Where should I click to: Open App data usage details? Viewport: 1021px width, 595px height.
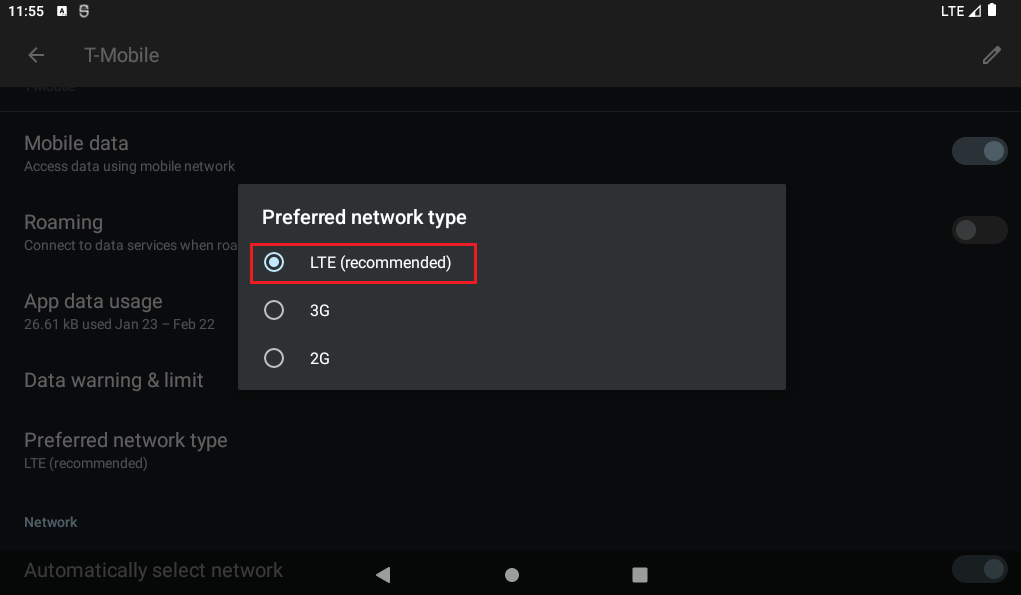(93, 310)
